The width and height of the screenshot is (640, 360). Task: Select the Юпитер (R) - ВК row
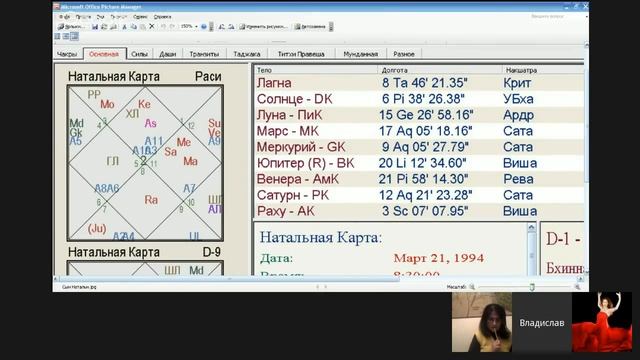(419, 163)
